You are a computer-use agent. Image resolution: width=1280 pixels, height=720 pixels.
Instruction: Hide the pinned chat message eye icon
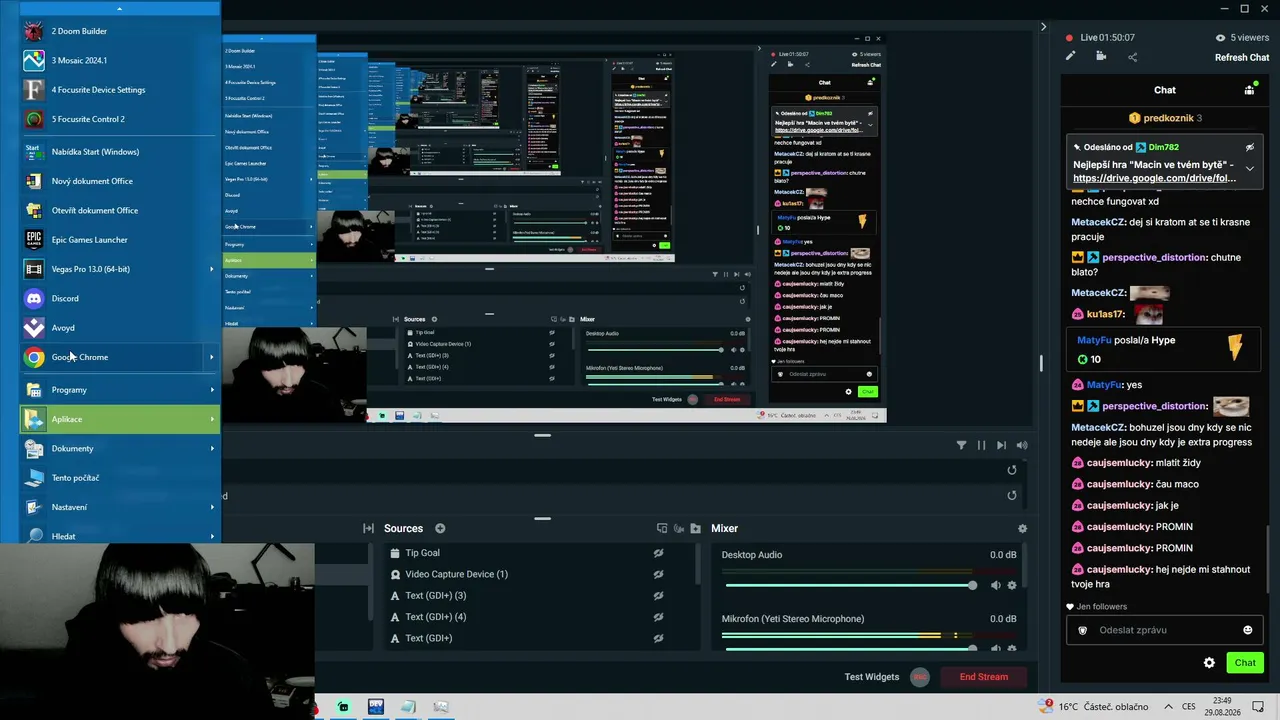1249,147
